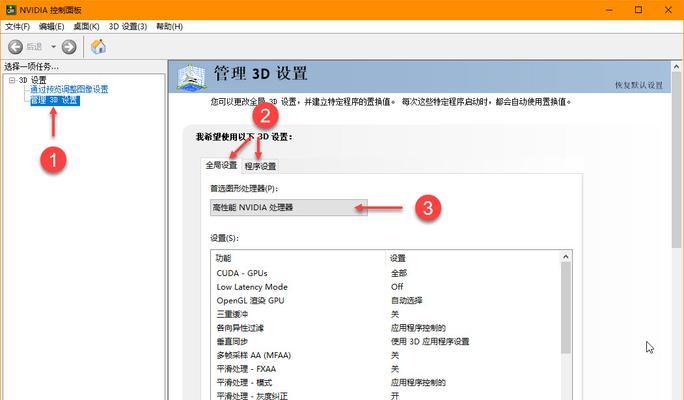Select the Low Latency Mode setting row
Image resolution: width=684 pixels, height=400 pixels.
pyautogui.click(x=300, y=286)
